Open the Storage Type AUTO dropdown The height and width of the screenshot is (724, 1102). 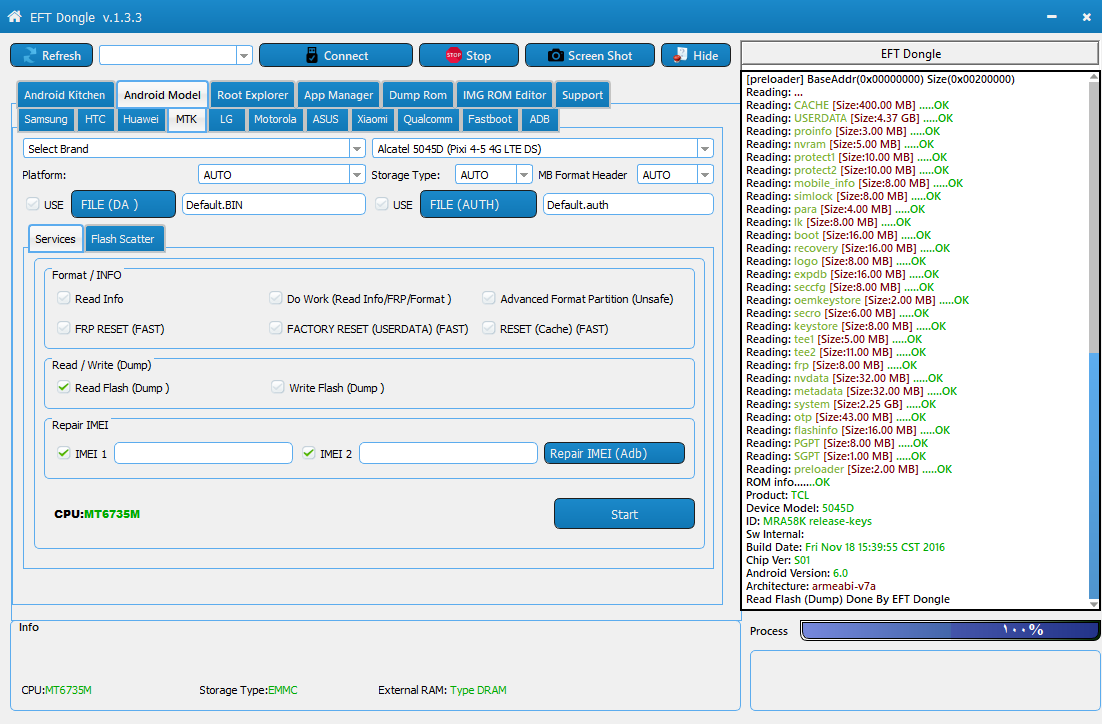click(524, 174)
